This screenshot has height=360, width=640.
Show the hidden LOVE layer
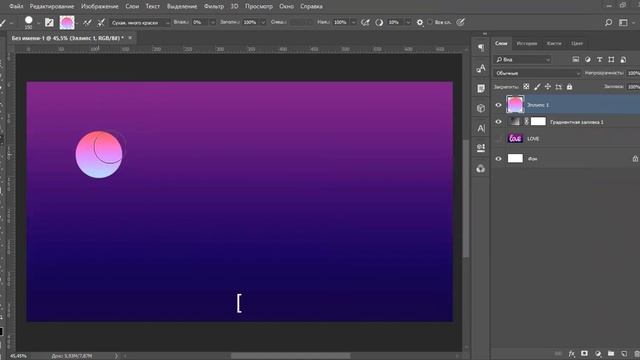498,139
